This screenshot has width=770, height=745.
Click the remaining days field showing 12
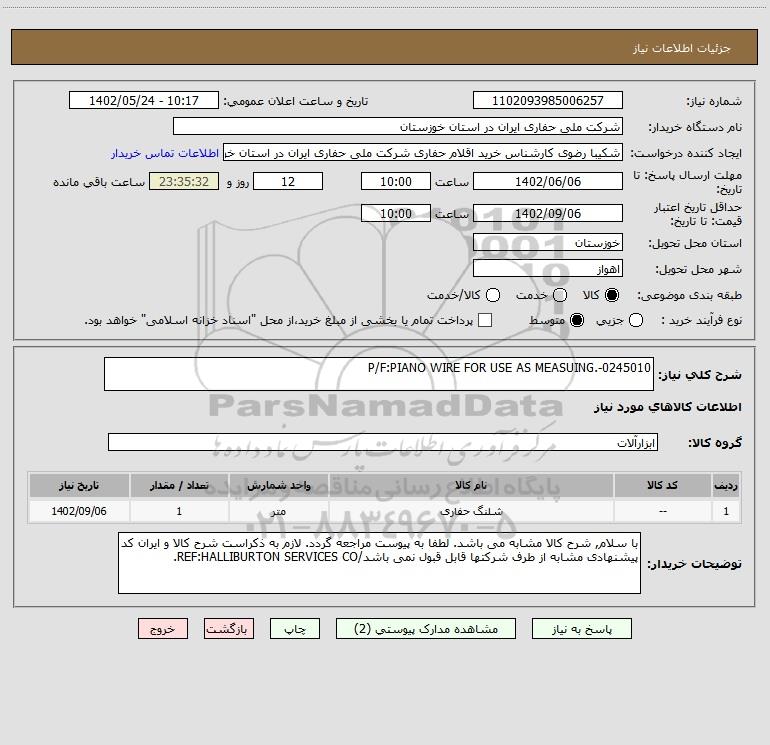[x=288, y=181]
